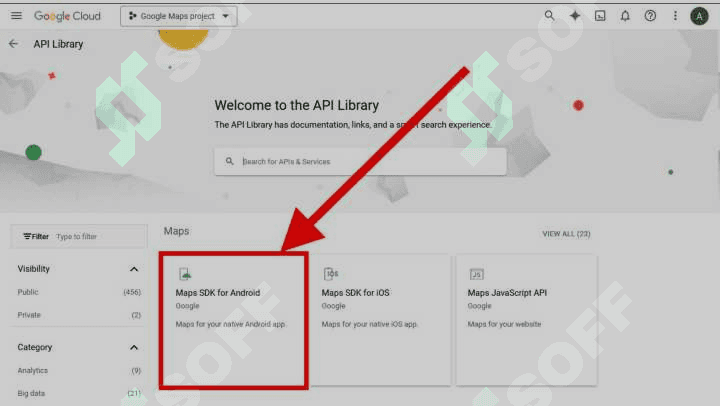720x406 pixels.
Task: Click the top bar search icon
Action: point(549,16)
